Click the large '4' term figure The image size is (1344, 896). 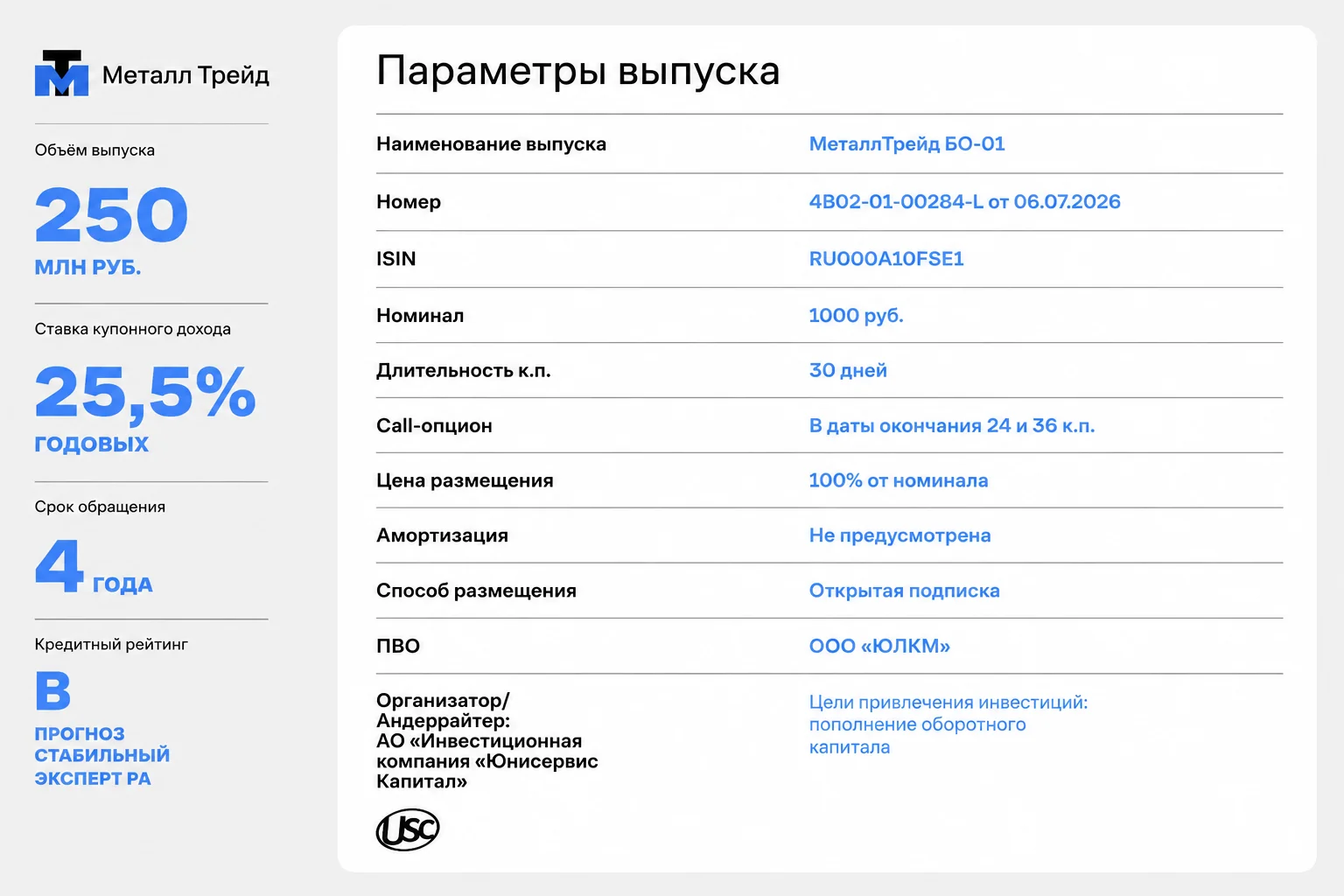(59, 565)
